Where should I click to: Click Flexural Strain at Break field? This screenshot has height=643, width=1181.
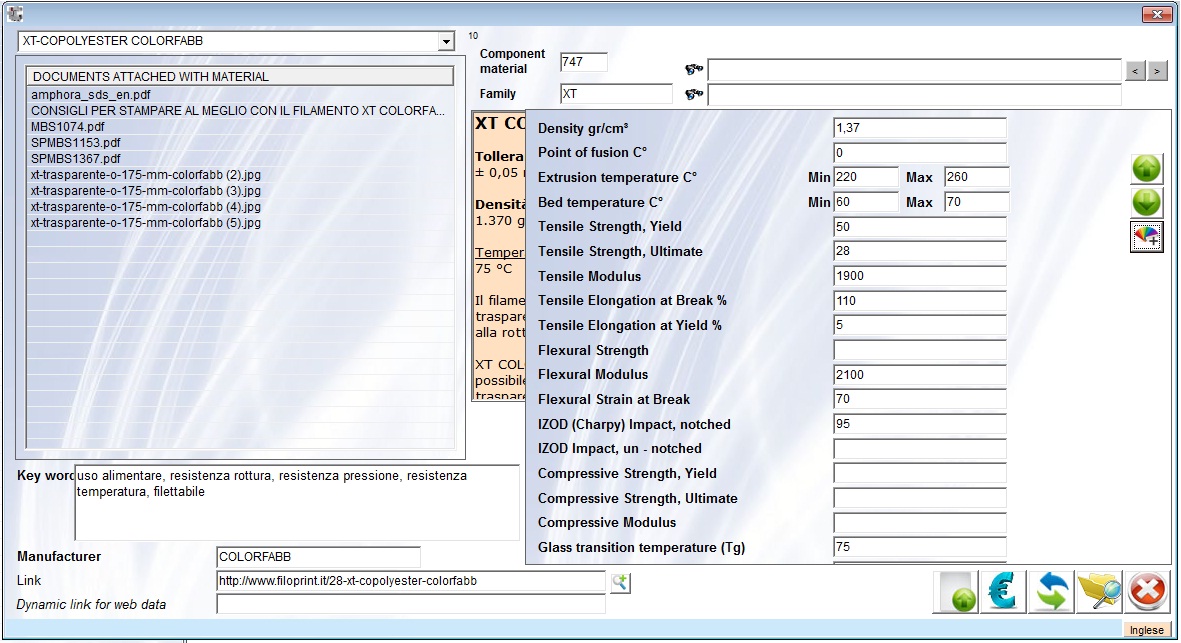[x=920, y=399]
